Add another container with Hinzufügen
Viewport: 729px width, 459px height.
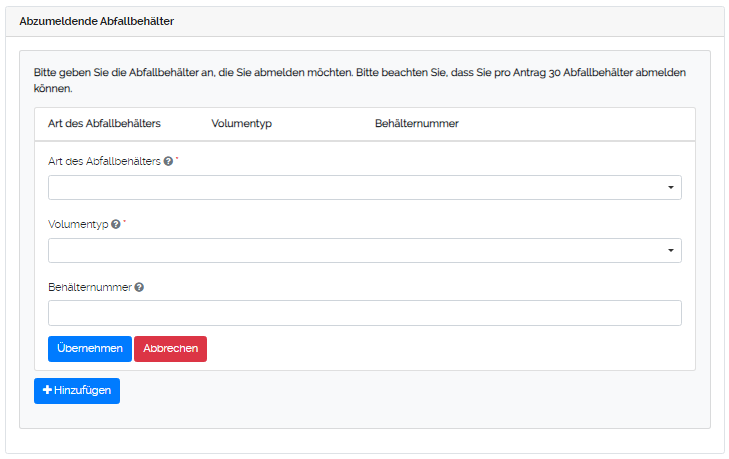coord(77,390)
